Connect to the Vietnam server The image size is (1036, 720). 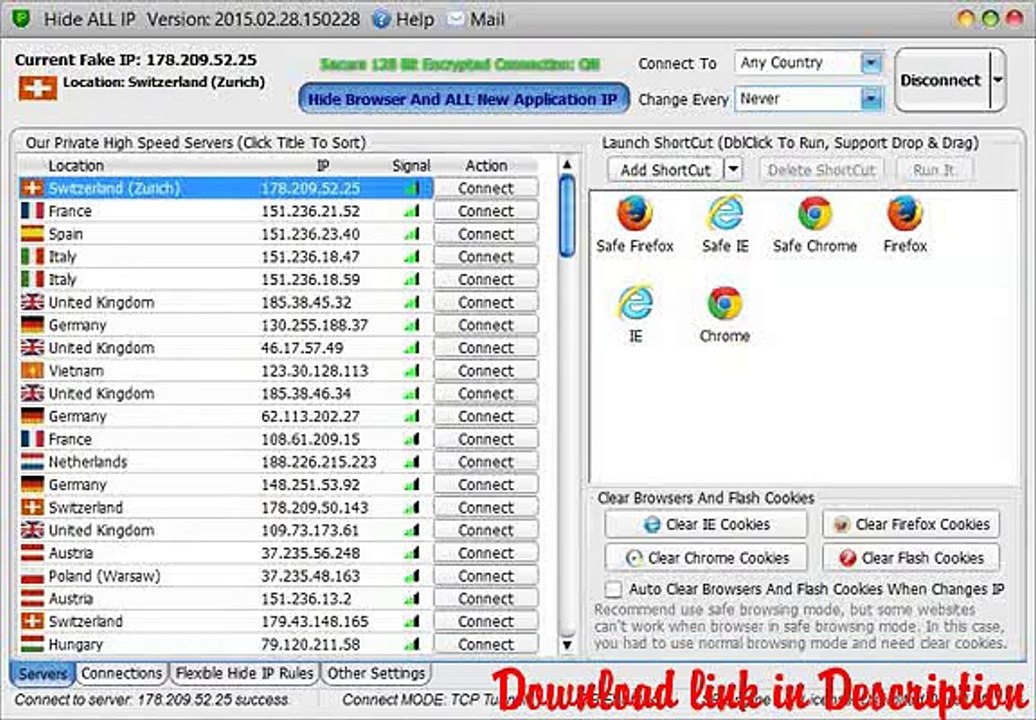[x=486, y=371]
